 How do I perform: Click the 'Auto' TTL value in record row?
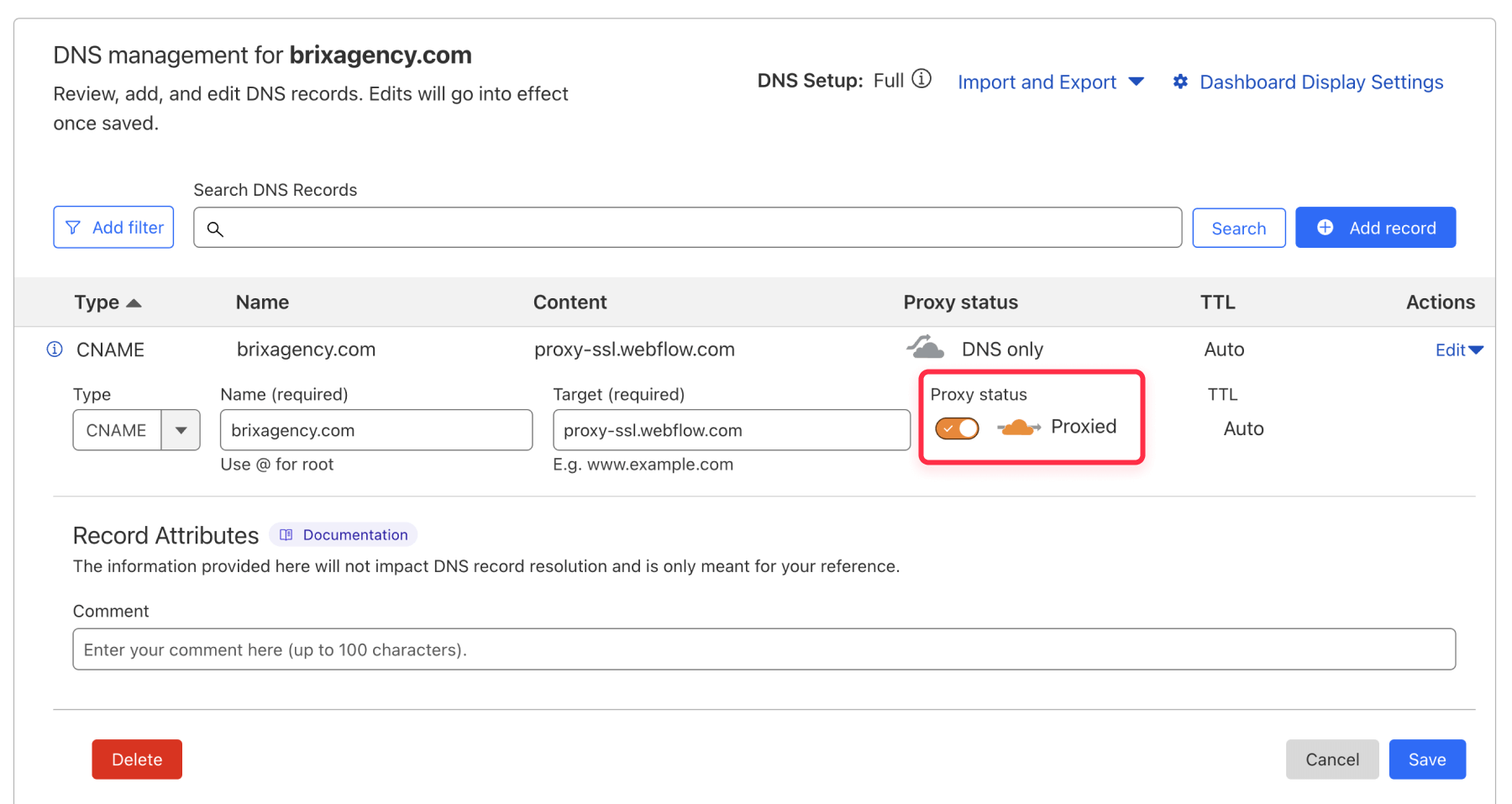[x=1224, y=349]
